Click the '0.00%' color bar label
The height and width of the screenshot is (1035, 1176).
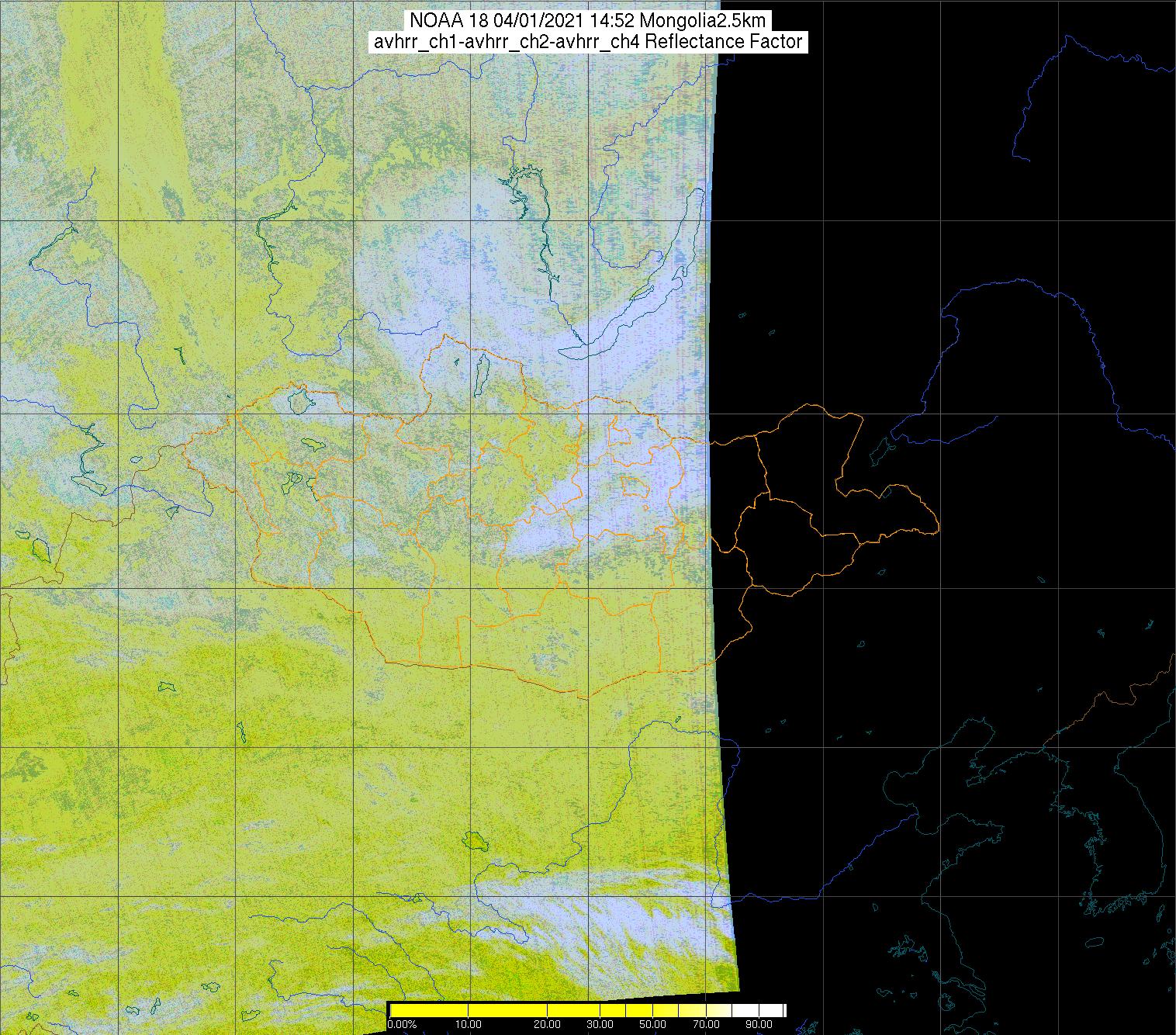pyautogui.click(x=402, y=1025)
